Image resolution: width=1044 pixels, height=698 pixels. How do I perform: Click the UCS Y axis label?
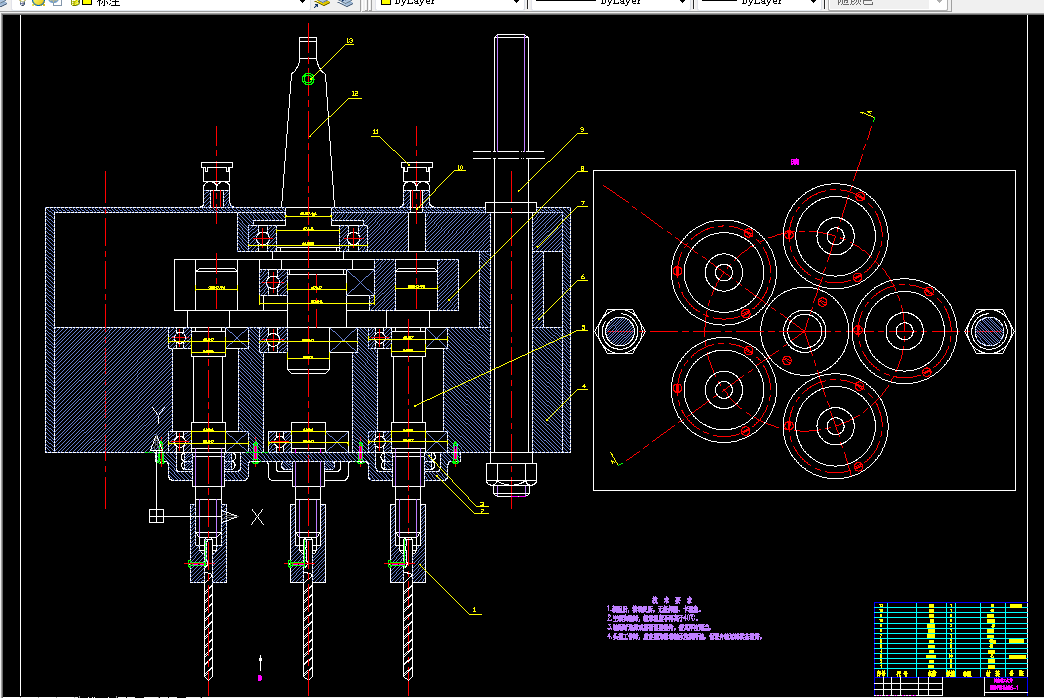158,416
